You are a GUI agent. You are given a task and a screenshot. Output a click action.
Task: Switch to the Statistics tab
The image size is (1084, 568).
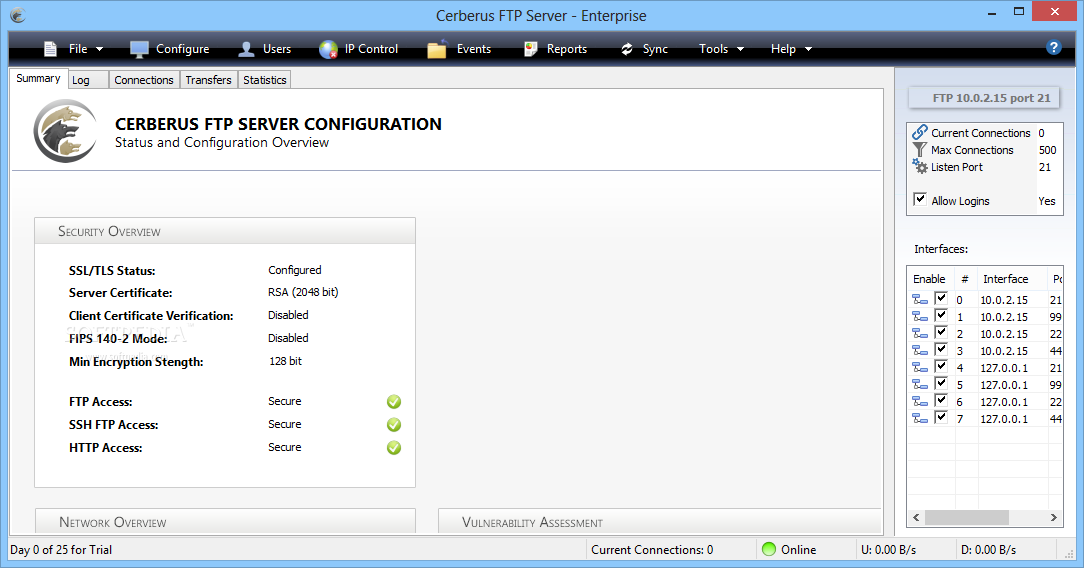click(x=265, y=80)
